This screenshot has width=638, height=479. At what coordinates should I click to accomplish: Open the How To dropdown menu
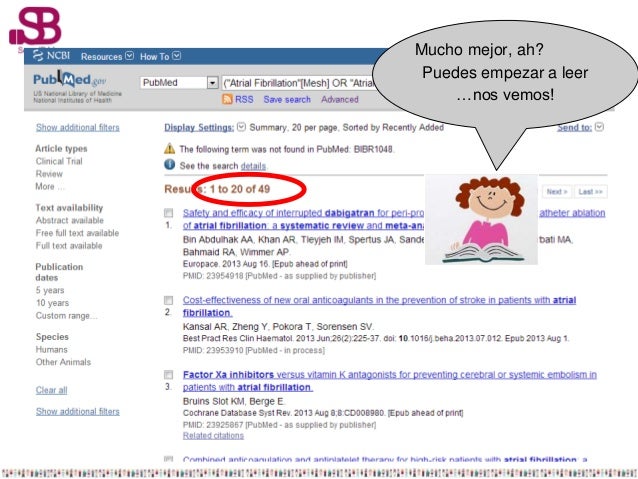(x=160, y=57)
